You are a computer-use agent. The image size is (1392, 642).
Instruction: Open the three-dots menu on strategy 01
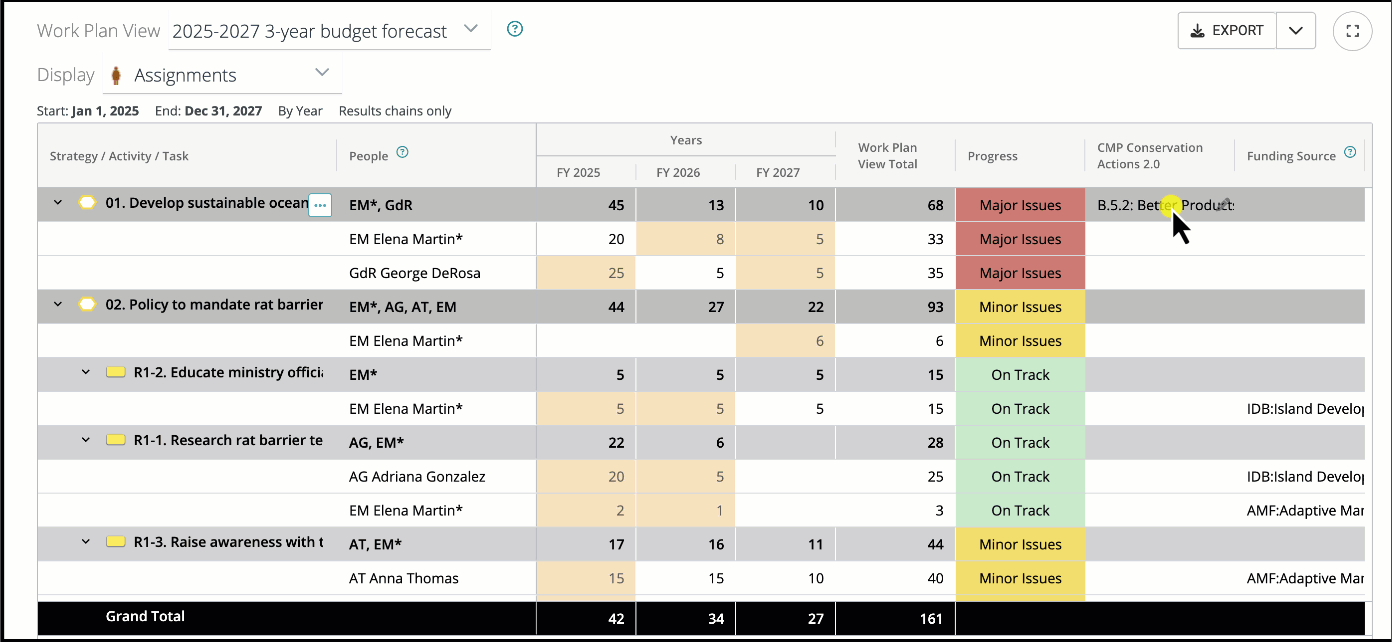coord(320,205)
